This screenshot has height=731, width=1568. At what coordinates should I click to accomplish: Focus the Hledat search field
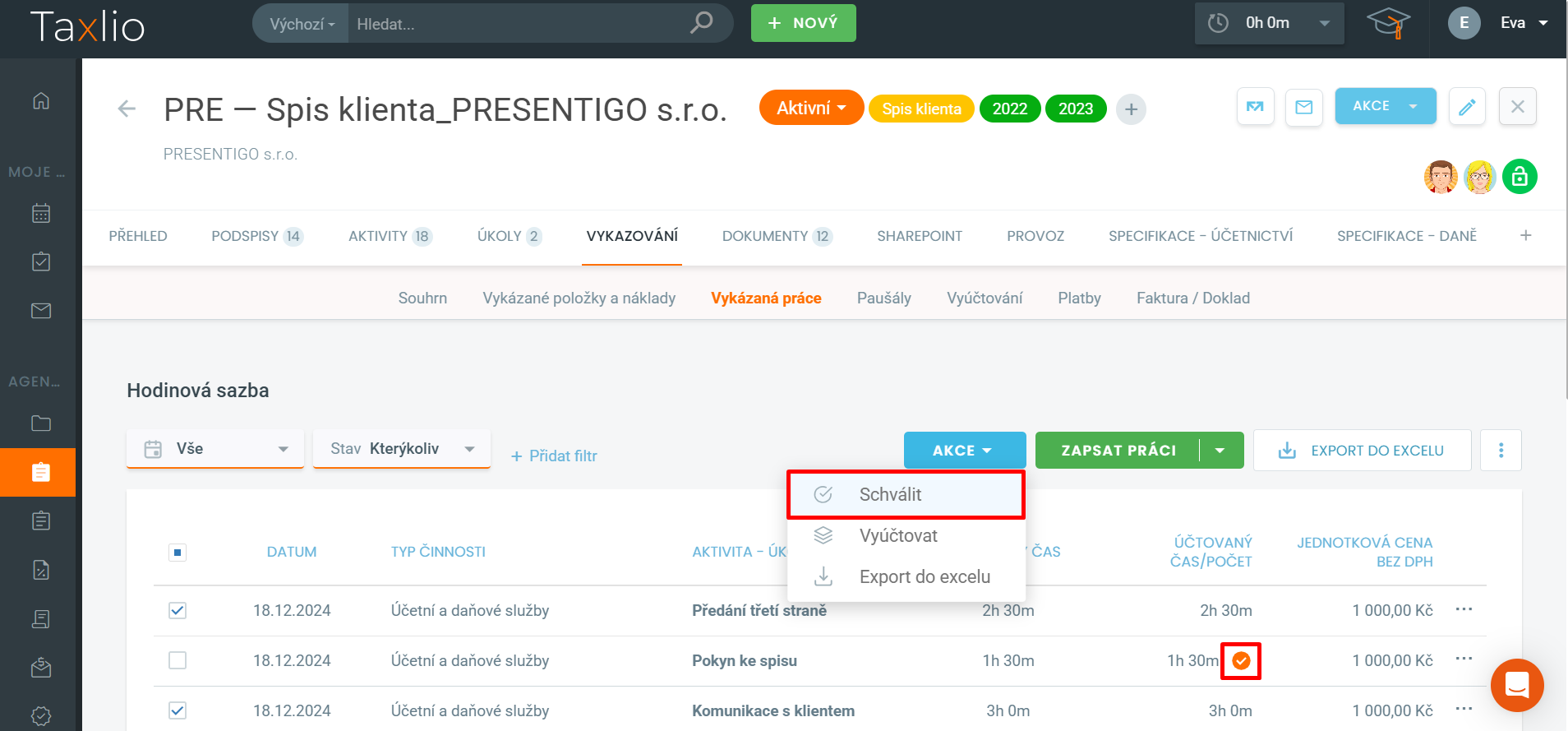point(518,24)
